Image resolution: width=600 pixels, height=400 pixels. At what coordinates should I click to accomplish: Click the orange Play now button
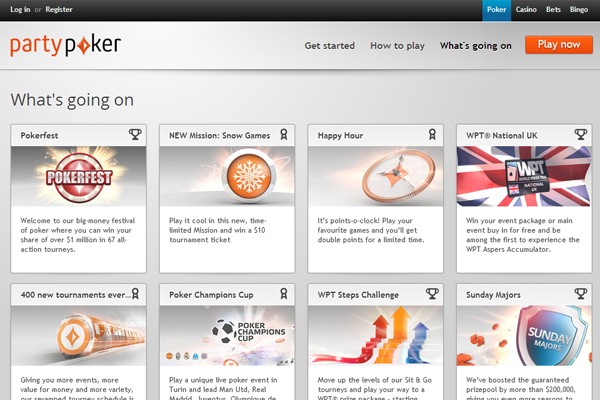pyautogui.click(x=559, y=45)
